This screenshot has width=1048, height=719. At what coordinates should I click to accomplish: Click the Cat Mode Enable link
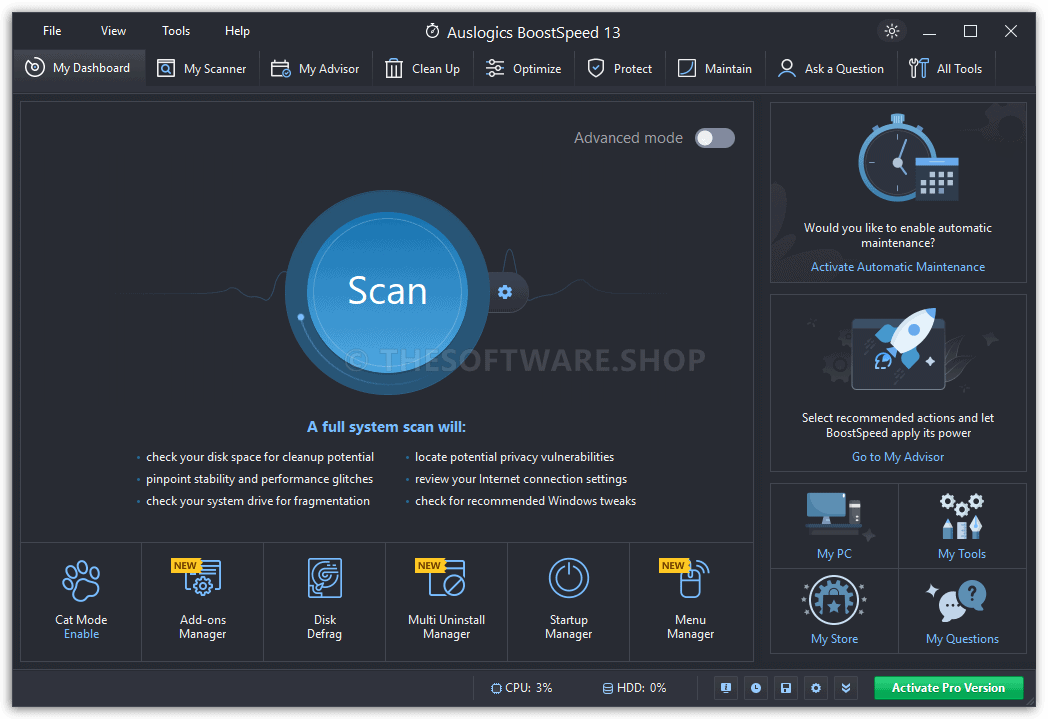point(82,634)
